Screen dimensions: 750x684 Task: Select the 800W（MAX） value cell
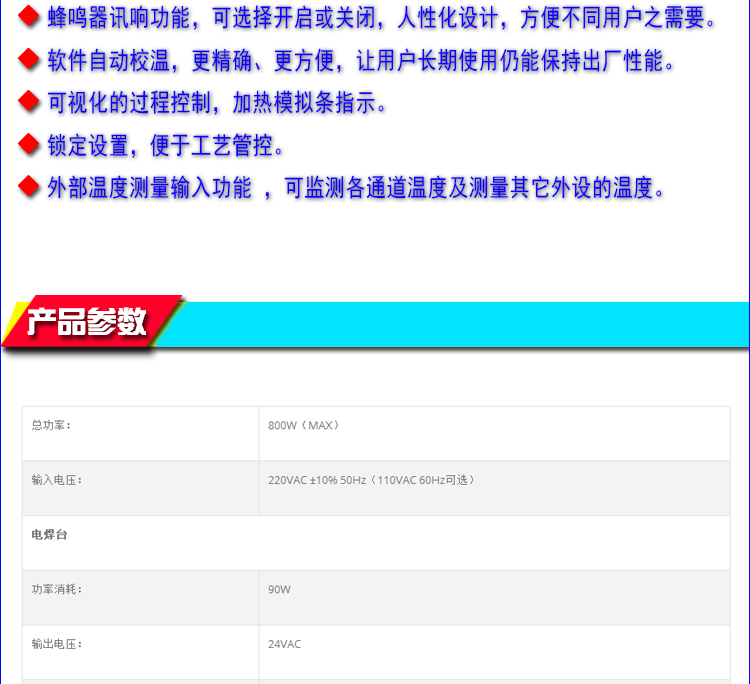(304, 425)
